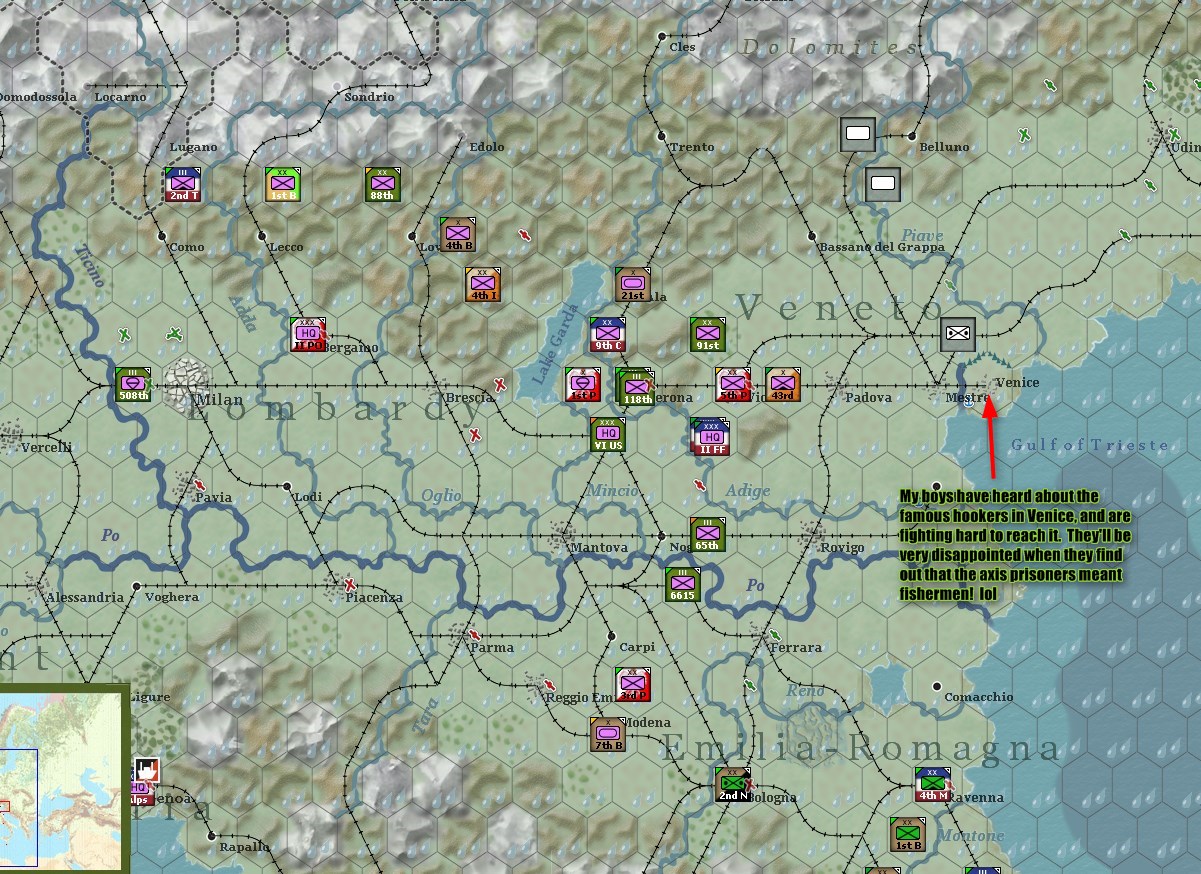Select the 4th B brigade counter
Screen dimensions: 1201x874
pos(457,234)
